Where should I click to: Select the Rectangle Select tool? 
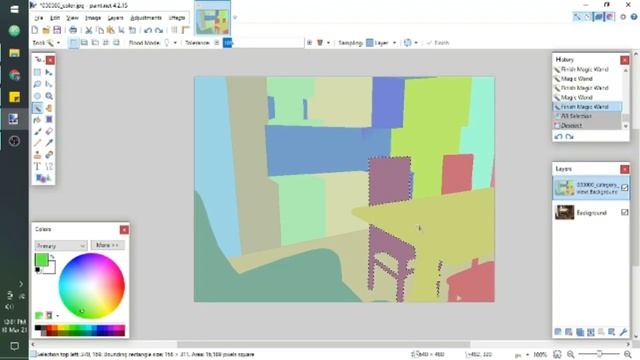tap(37, 72)
